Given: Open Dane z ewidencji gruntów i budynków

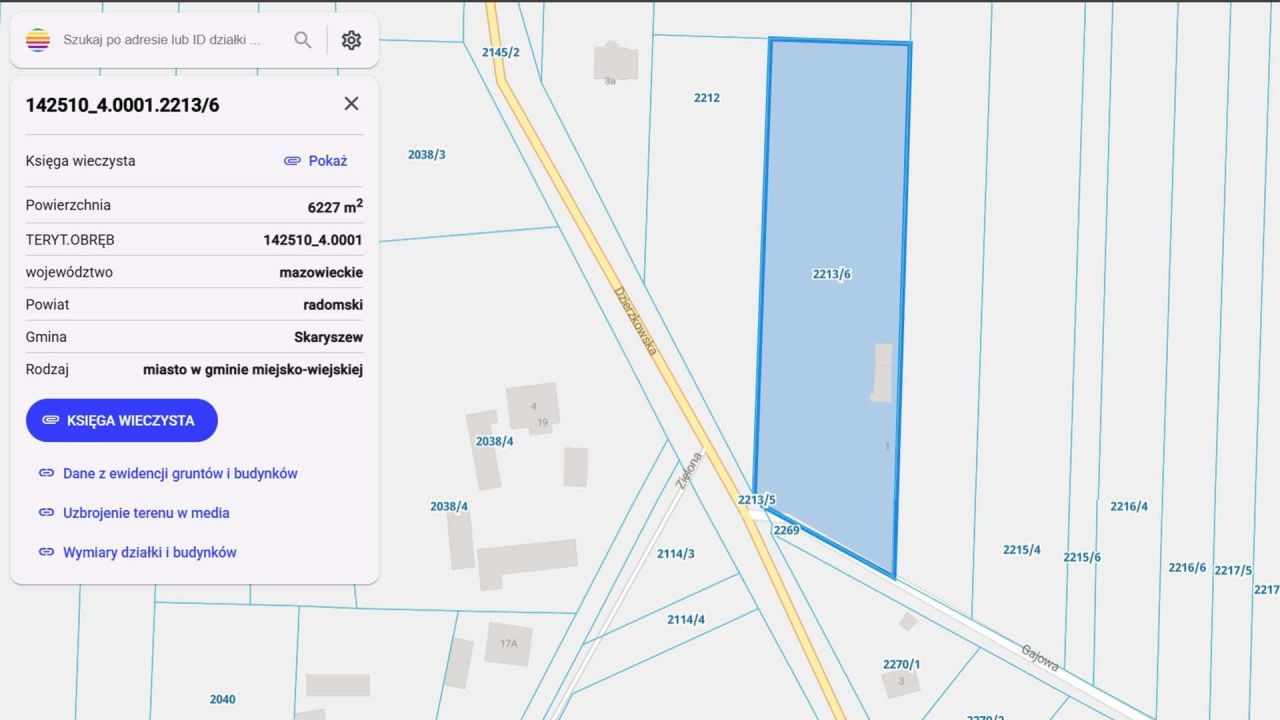Looking at the screenshot, I should (x=181, y=473).
